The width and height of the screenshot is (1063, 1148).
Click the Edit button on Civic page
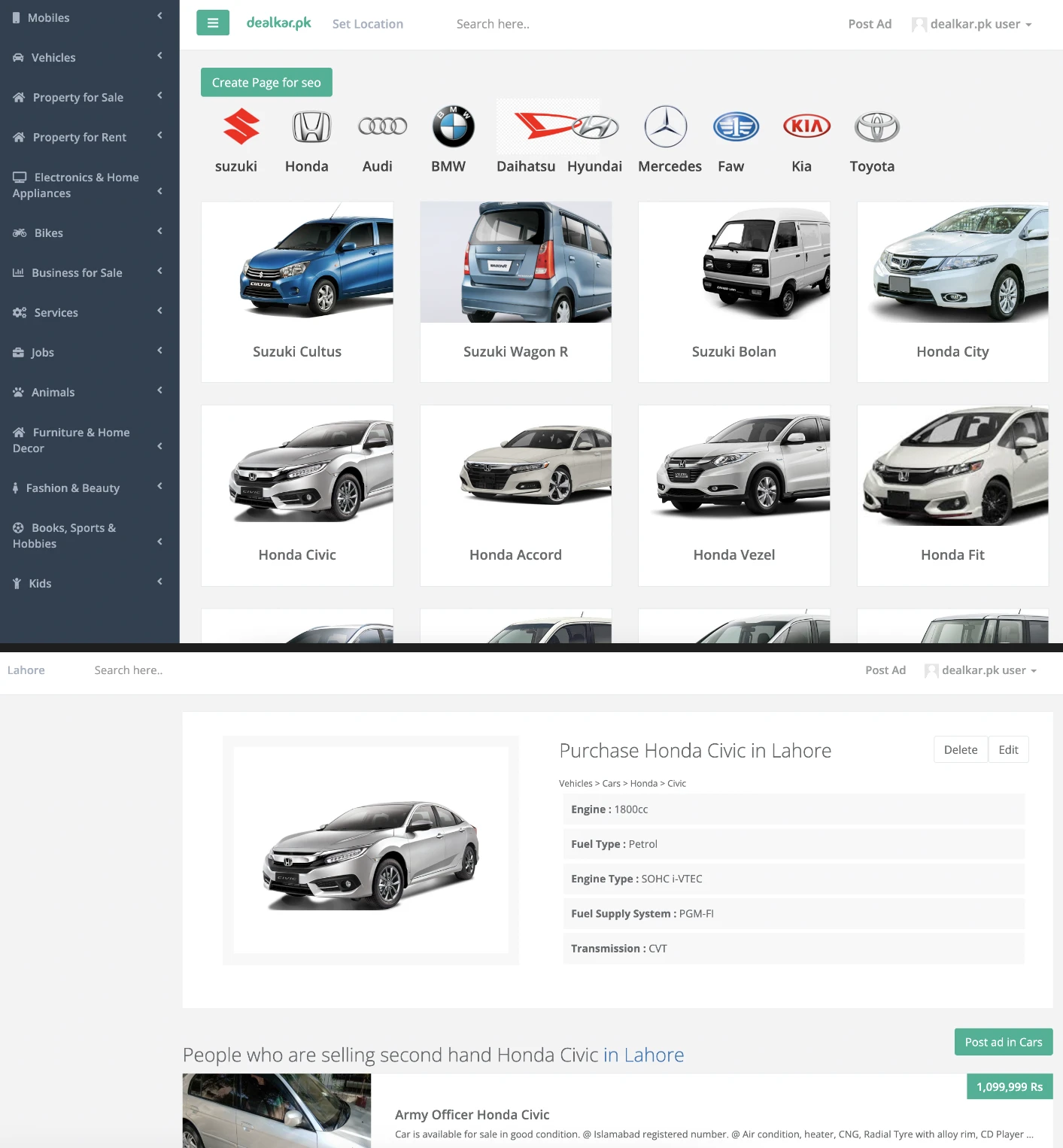click(x=1008, y=749)
